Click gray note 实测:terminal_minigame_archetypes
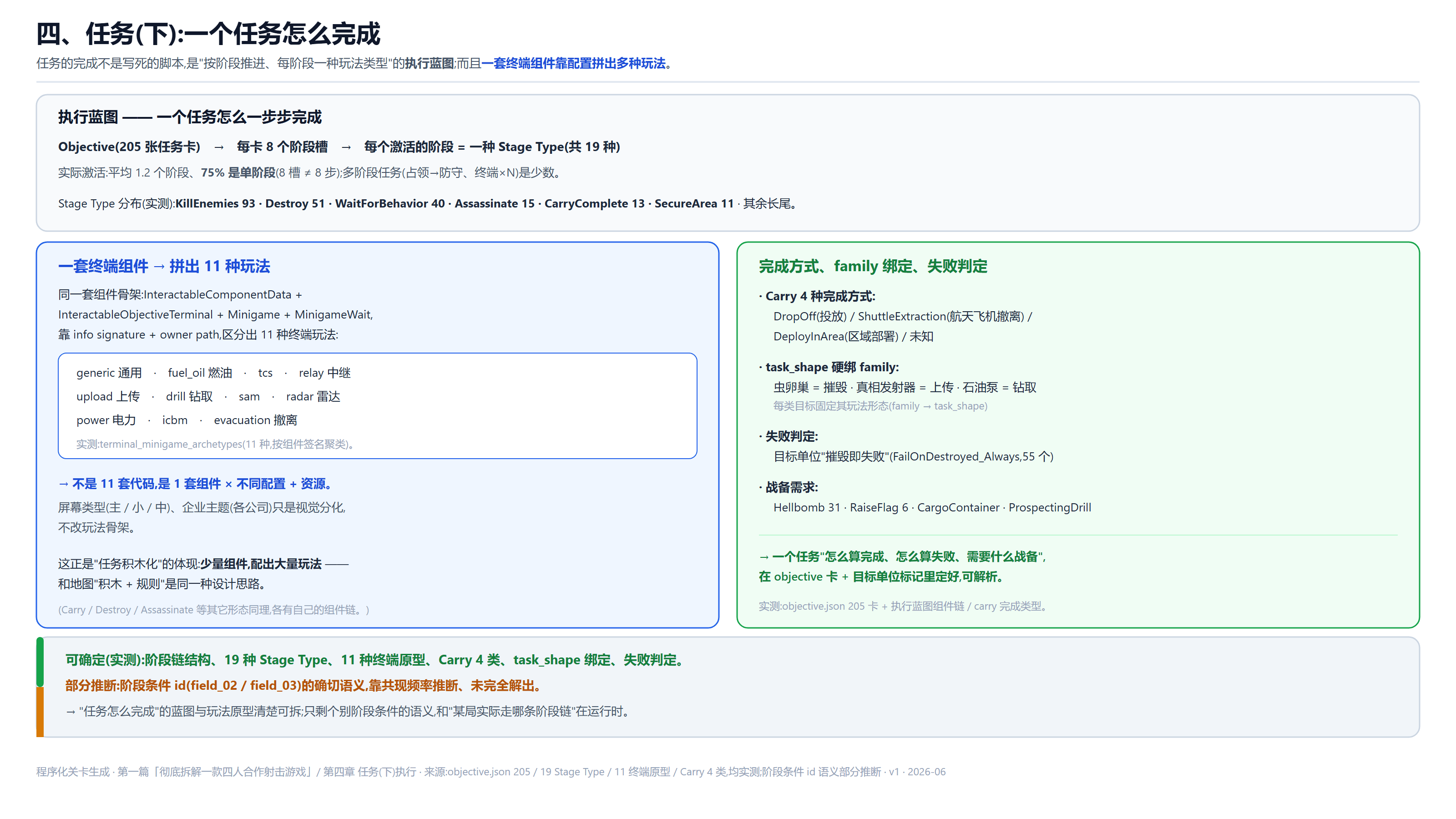 (217, 444)
